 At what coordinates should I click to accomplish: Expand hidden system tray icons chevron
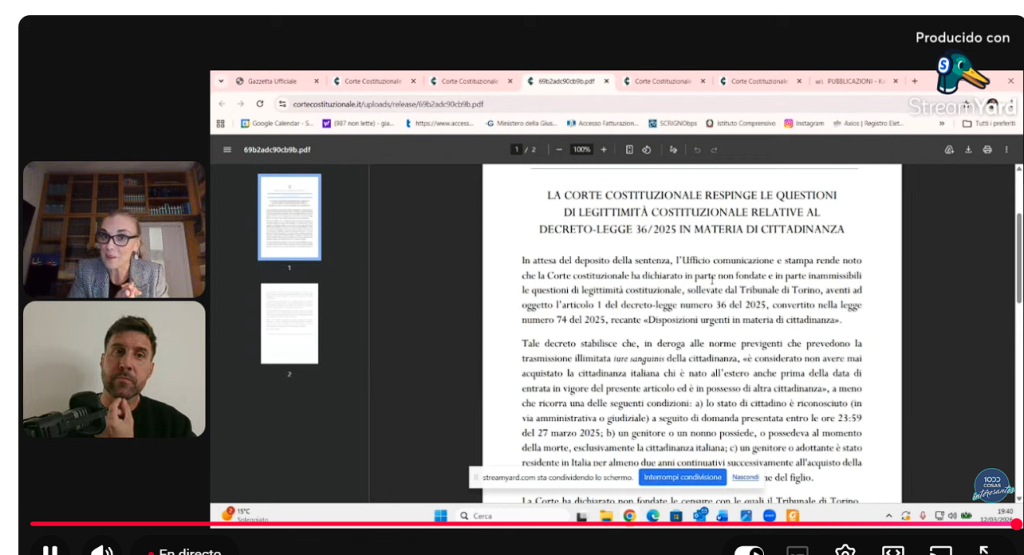[889, 516]
